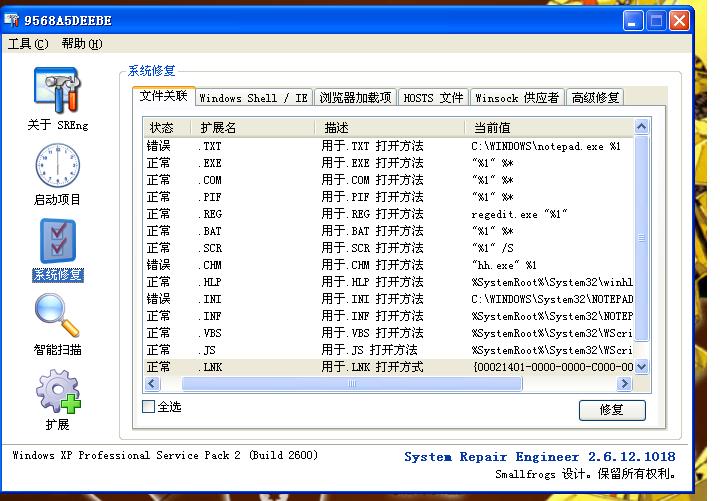Viewport: 720px width, 501px height.
Task: Open the 关于 SREng hammer icon
Action: (57, 90)
